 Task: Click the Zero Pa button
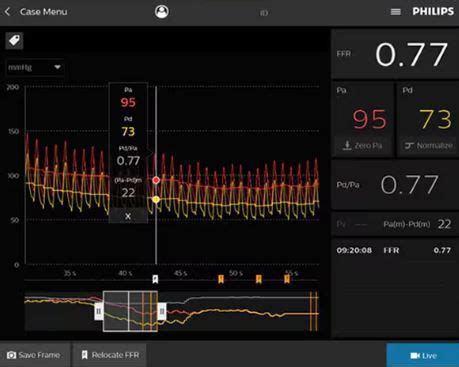coord(363,146)
